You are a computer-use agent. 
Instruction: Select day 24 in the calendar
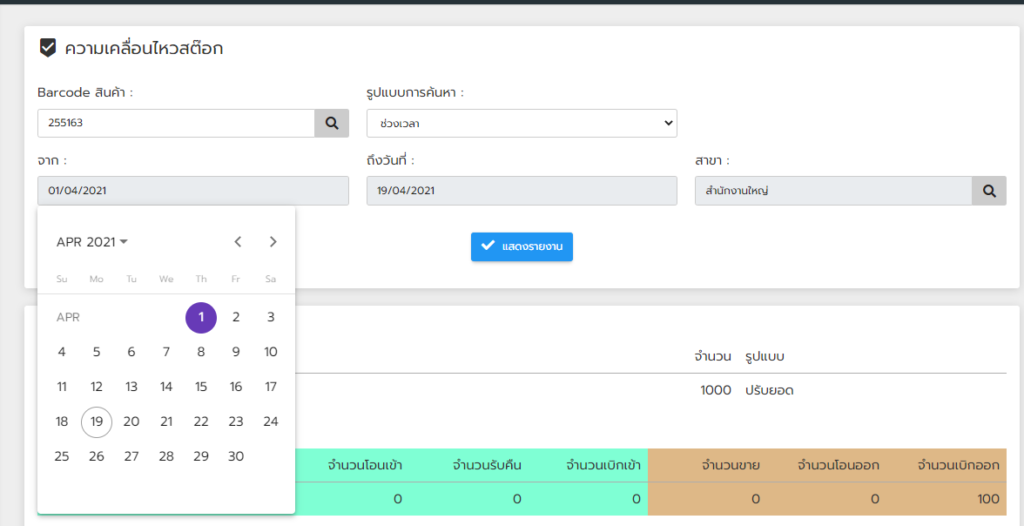click(270, 421)
